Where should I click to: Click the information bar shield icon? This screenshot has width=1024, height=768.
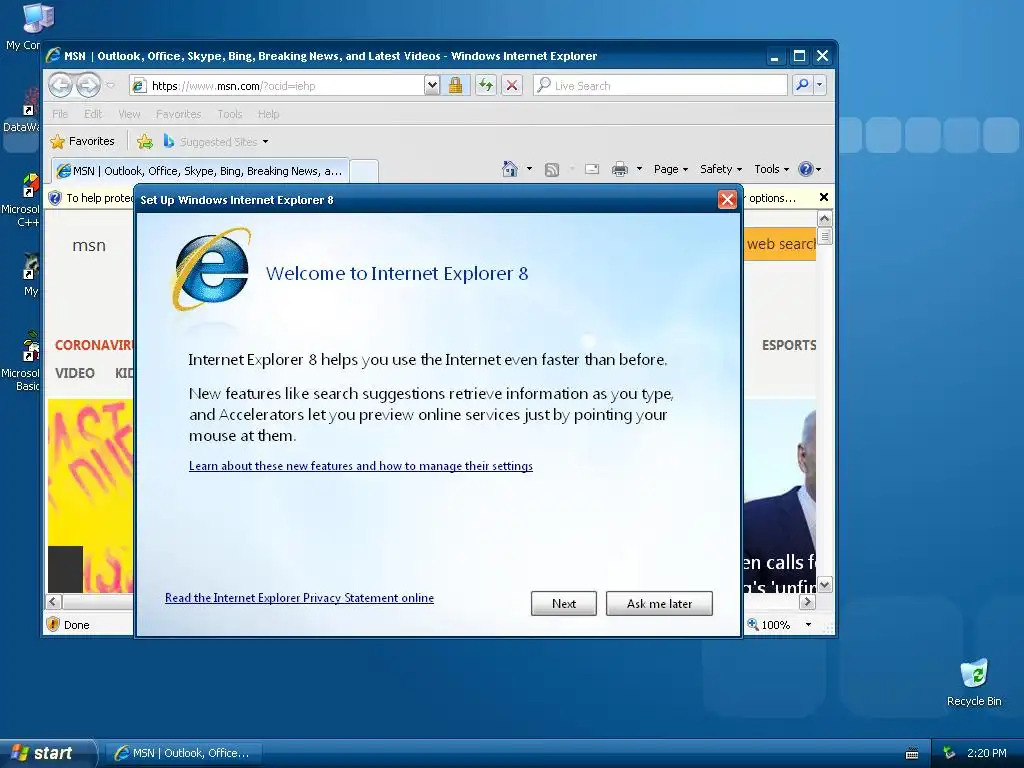coord(56,198)
